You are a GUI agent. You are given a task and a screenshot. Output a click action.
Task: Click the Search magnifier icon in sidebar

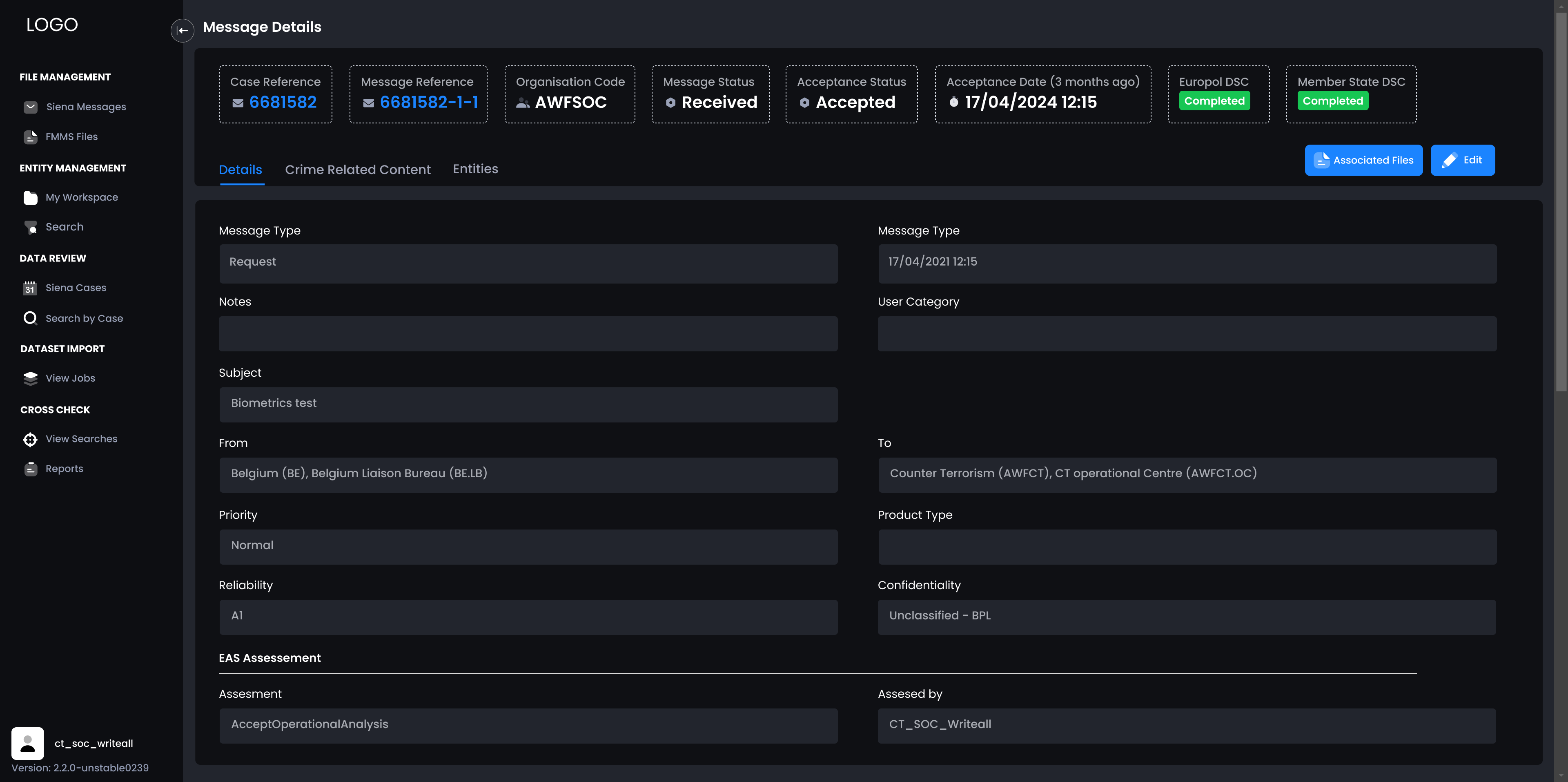(31, 227)
